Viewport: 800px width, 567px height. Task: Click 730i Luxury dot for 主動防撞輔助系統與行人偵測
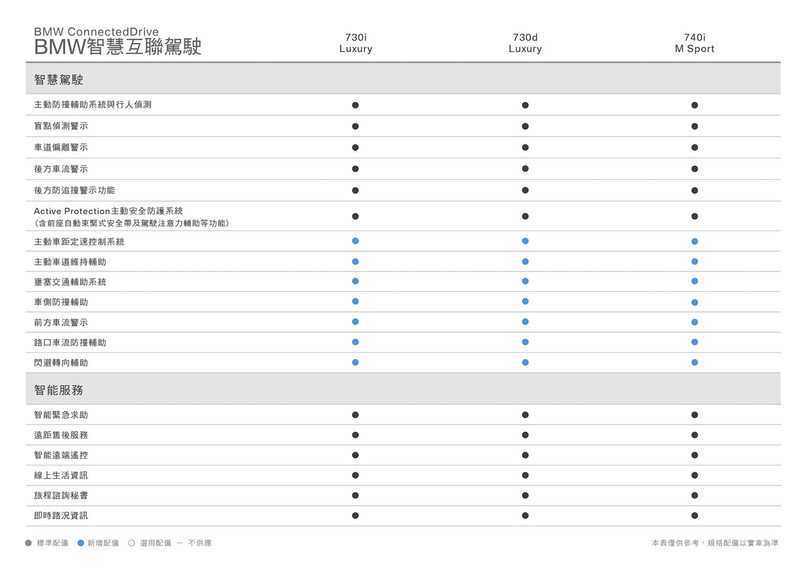tap(355, 105)
